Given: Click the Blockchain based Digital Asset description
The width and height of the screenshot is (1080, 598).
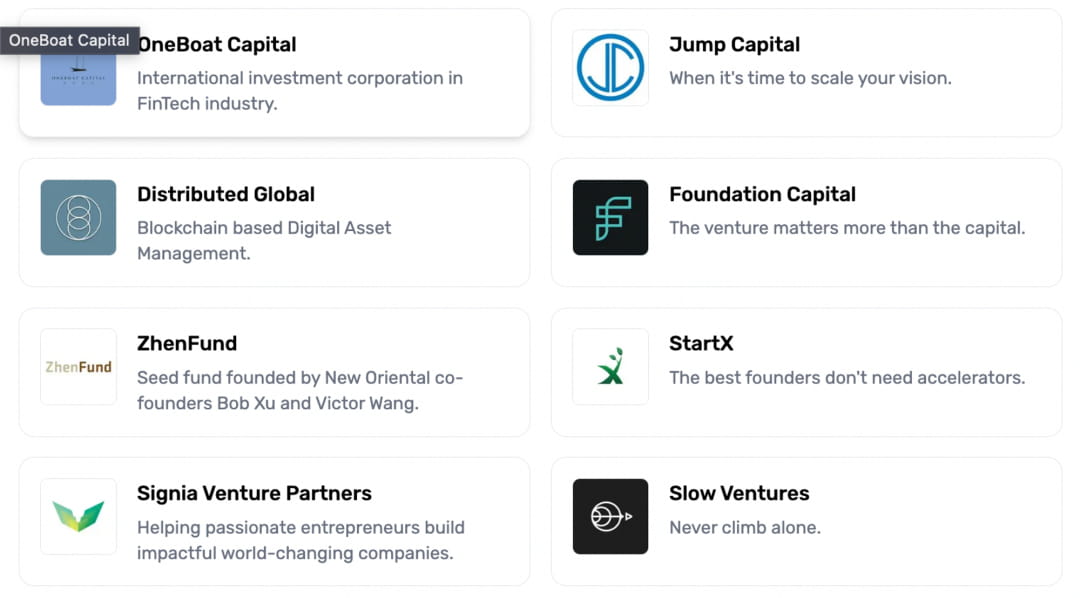Looking at the screenshot, I should 264,240.
